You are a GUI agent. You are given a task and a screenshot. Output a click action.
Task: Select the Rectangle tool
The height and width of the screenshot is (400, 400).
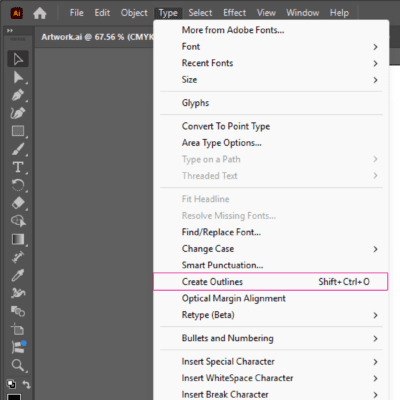point(18,131)
